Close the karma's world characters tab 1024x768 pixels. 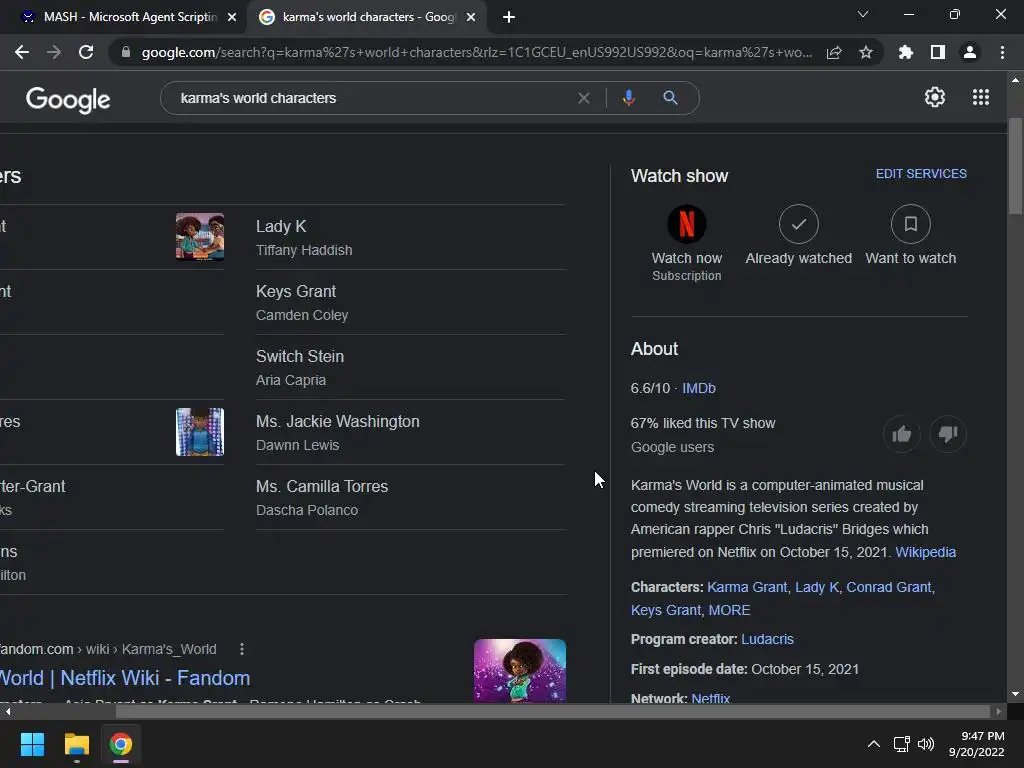pyautogui.click(x=471, y=18)
